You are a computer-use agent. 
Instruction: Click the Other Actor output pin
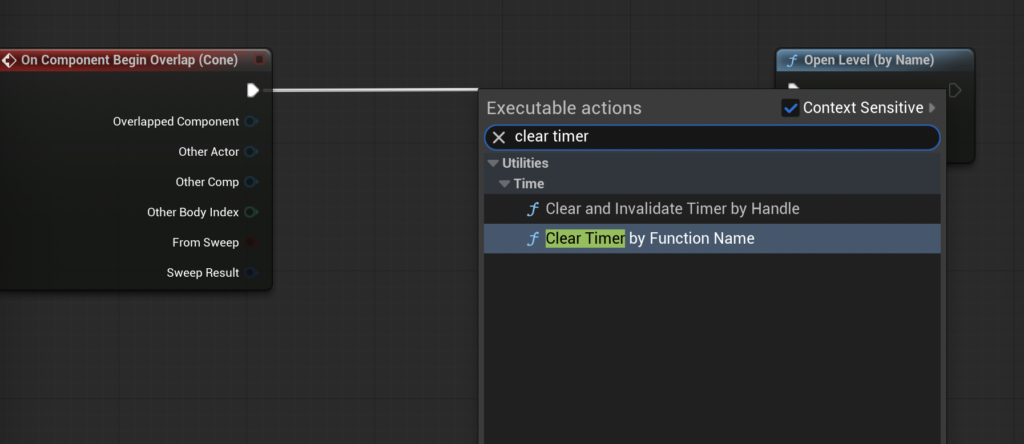[x=251, y=151]
